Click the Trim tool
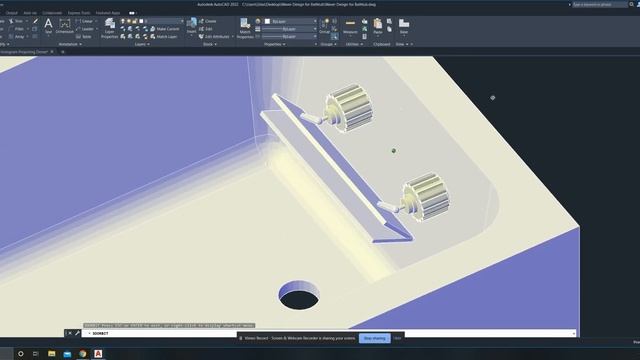 (16, 21)
